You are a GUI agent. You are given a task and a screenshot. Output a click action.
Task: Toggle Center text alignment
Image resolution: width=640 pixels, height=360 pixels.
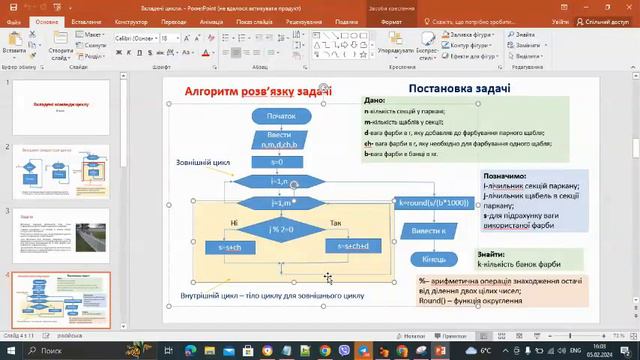236,53
